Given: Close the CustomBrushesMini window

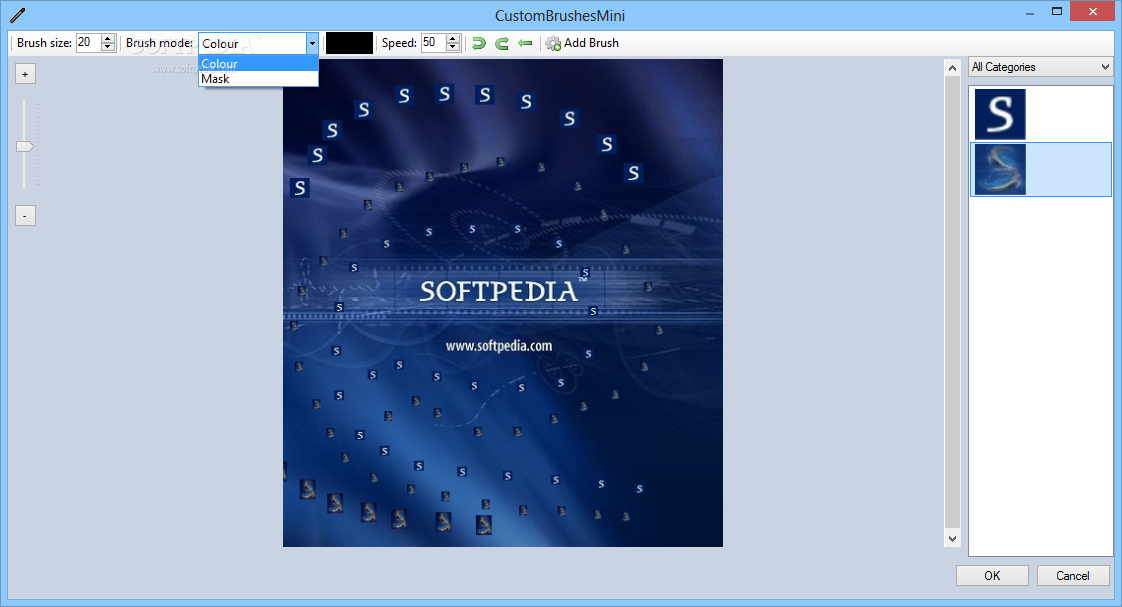Looking at the screenshot, I should 1092,11.
